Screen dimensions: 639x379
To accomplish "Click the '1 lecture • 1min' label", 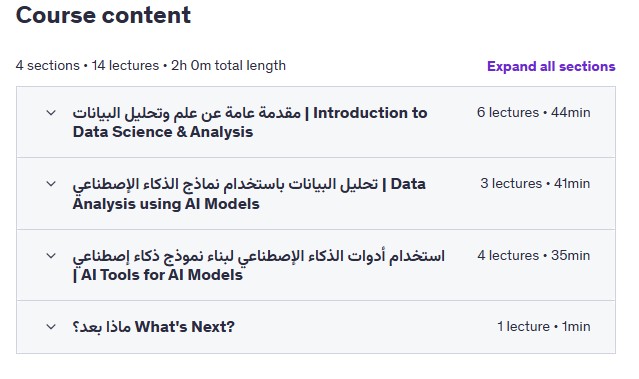I will [x=543, y=326].
